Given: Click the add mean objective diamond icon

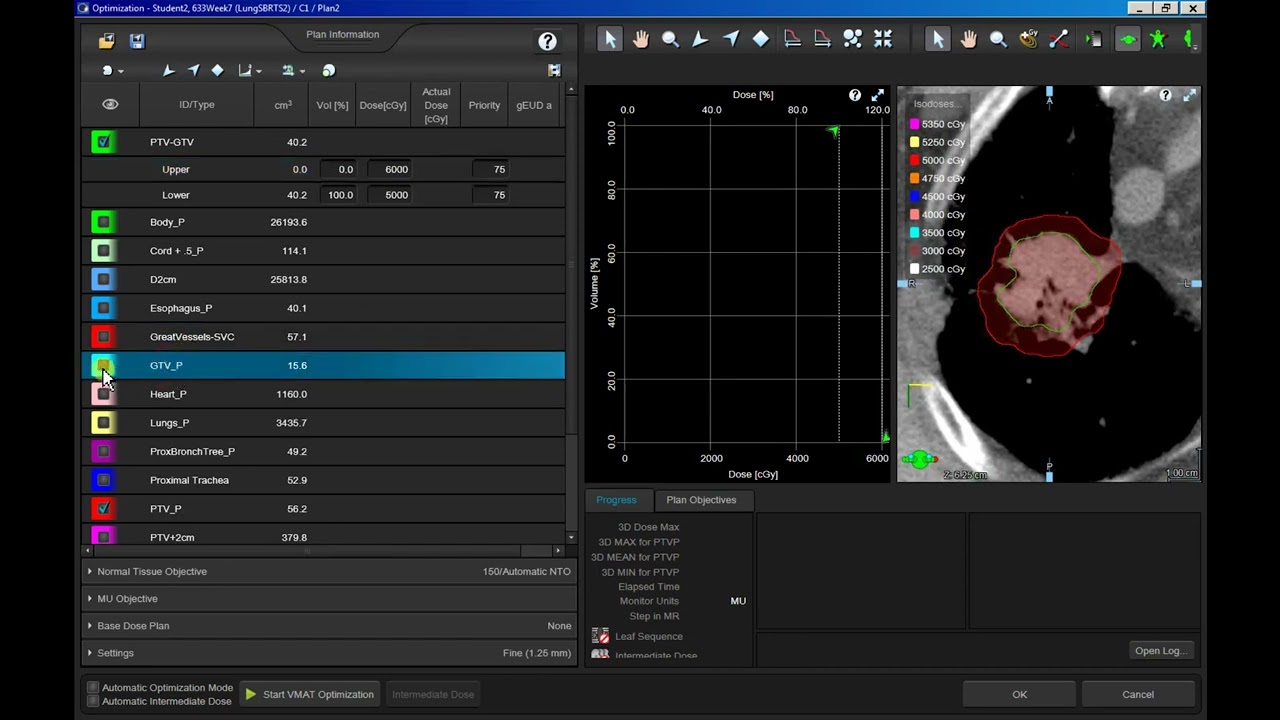Looking at the screenshot, I should pos(217,70).
